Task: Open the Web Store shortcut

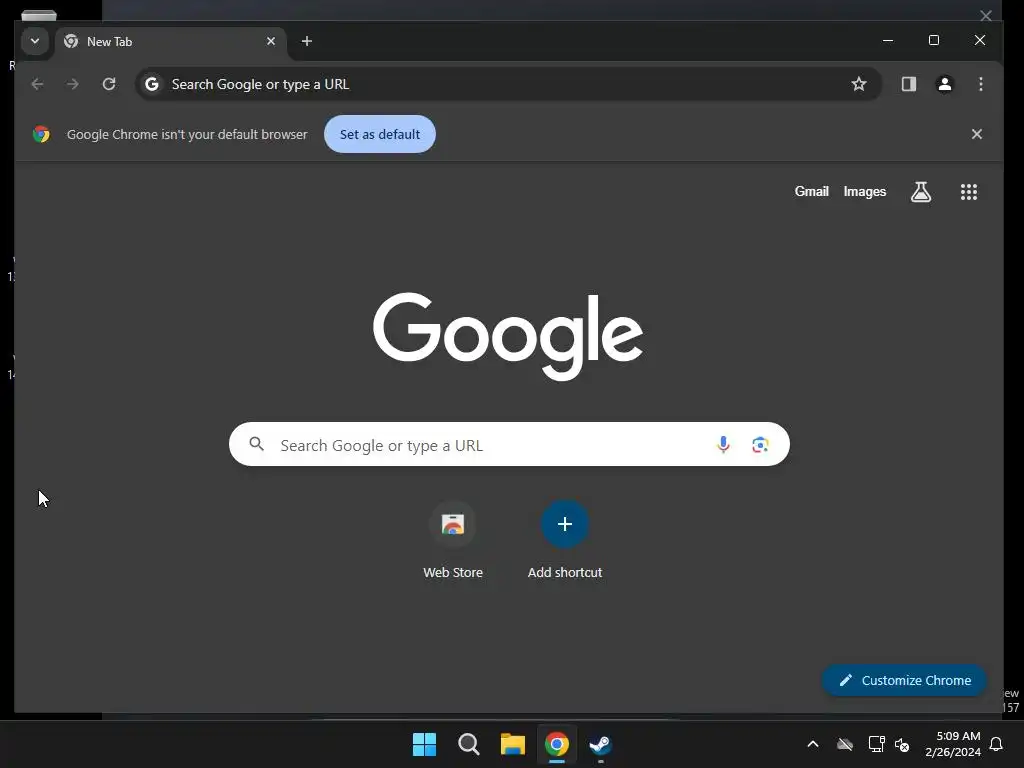Action: click(x=453, y=540)
